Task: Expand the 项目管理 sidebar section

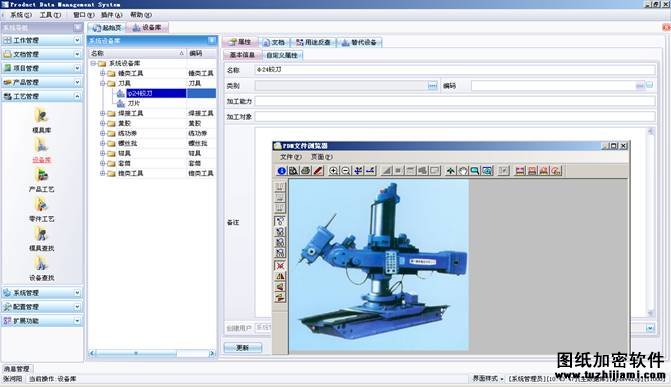Action: pos(77,68)
